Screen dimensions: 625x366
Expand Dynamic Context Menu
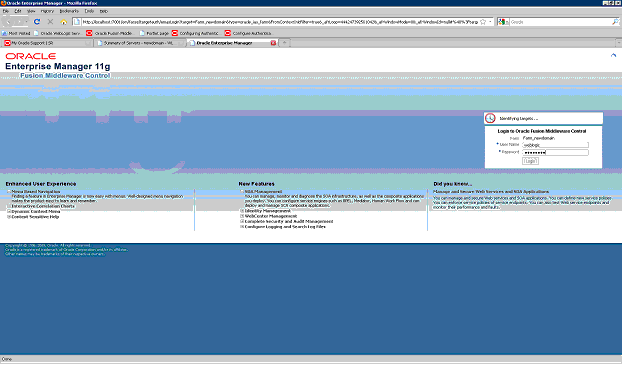9,212
